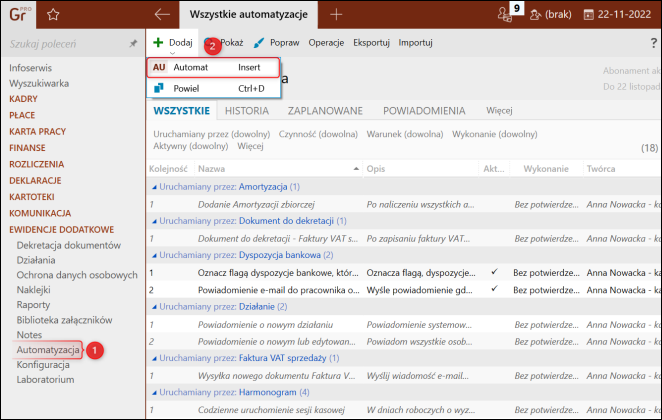Screen dimensions: 662x420
Task: Open favorites with the star icon
Action: (x=53, y=15)
